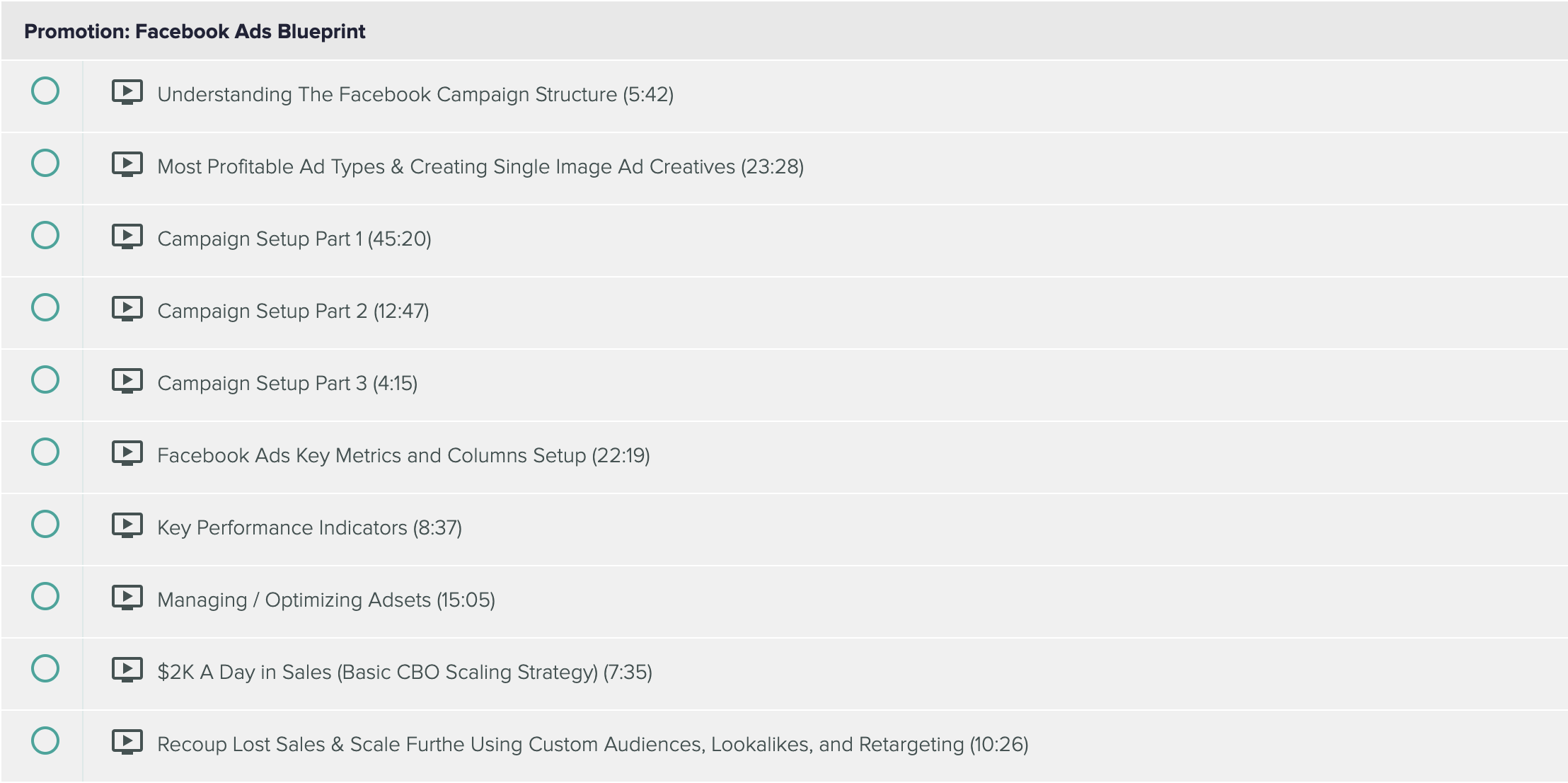
Task: Click video icon for Understanding The Facebook Campaign Structure
Action: coord(127,92)
